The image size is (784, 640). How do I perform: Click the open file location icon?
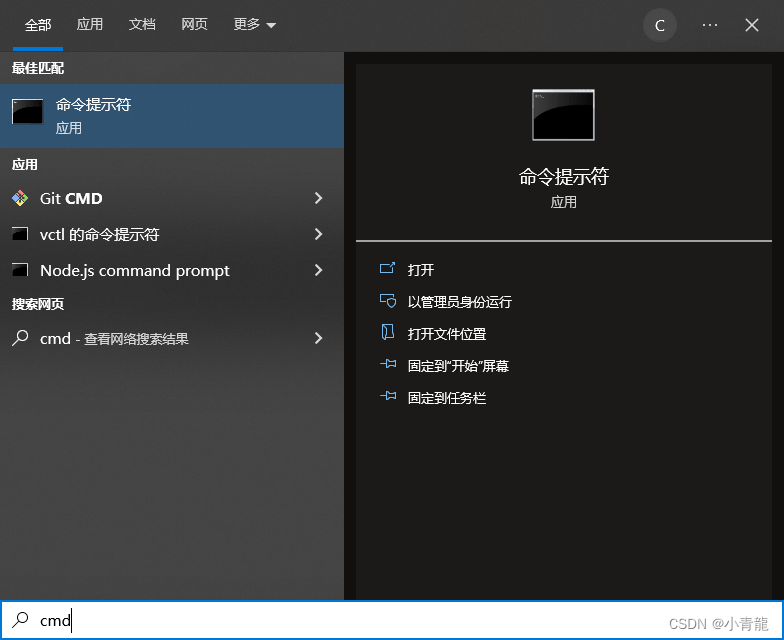point(388,332)
